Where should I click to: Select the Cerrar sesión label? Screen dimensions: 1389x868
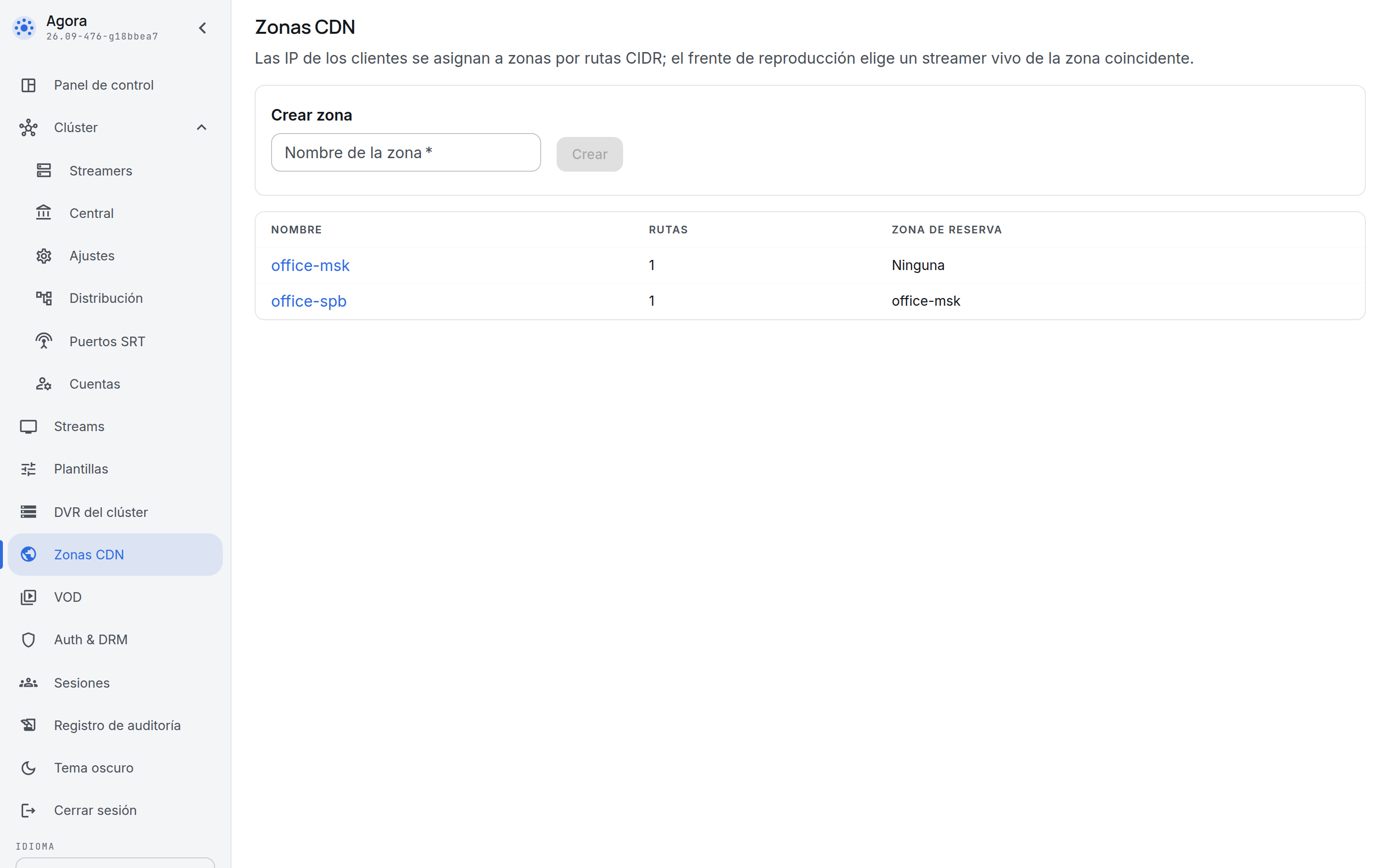[x=95, y=810]
